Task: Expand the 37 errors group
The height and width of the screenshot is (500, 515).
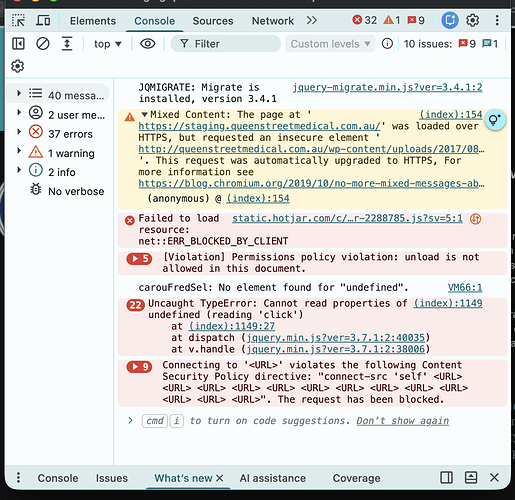Action: point(19,132)
